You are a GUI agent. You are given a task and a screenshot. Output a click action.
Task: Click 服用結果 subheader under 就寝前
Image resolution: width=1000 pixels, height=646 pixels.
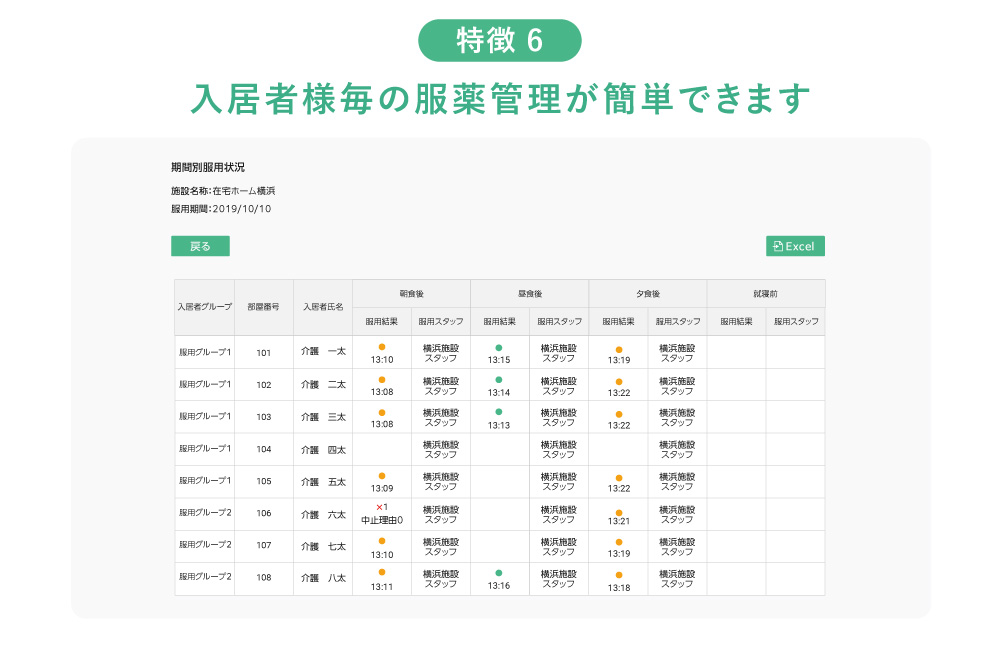tap(737, 321)
